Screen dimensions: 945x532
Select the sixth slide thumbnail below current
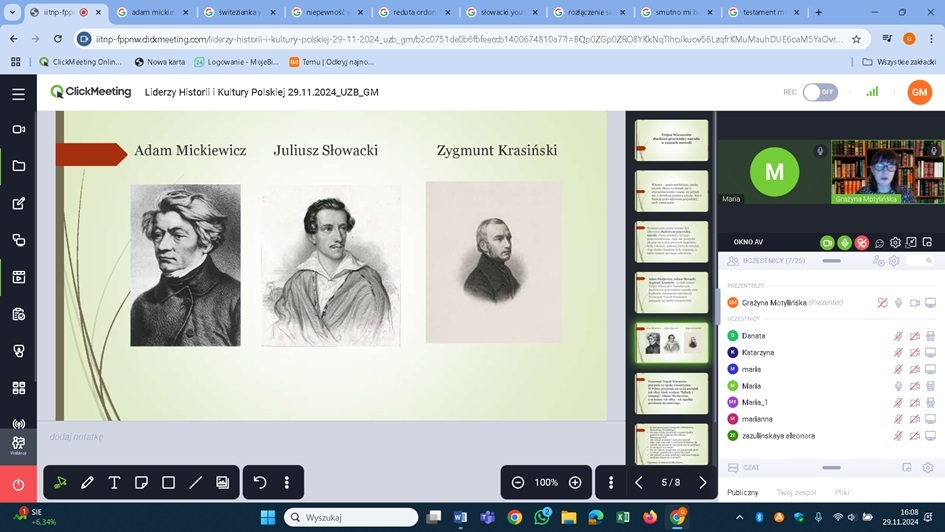(x=671, y=393)
